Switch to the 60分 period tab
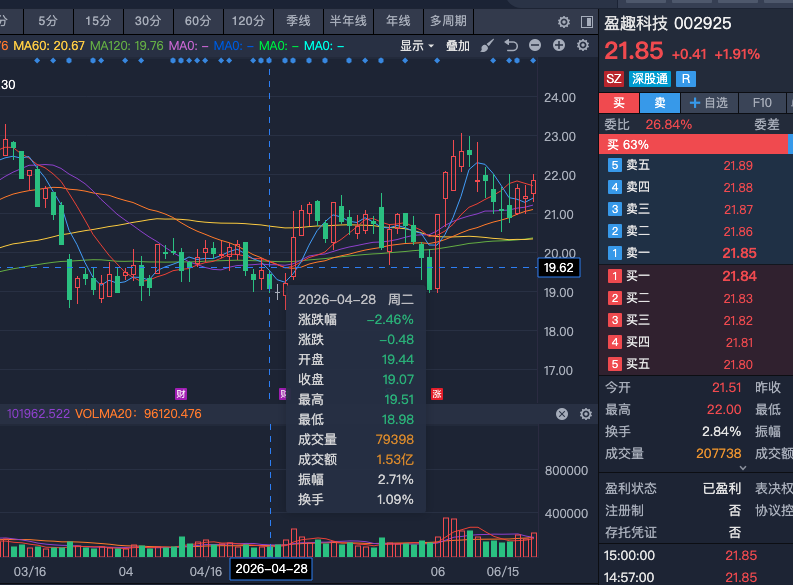 tap(198, 21)
